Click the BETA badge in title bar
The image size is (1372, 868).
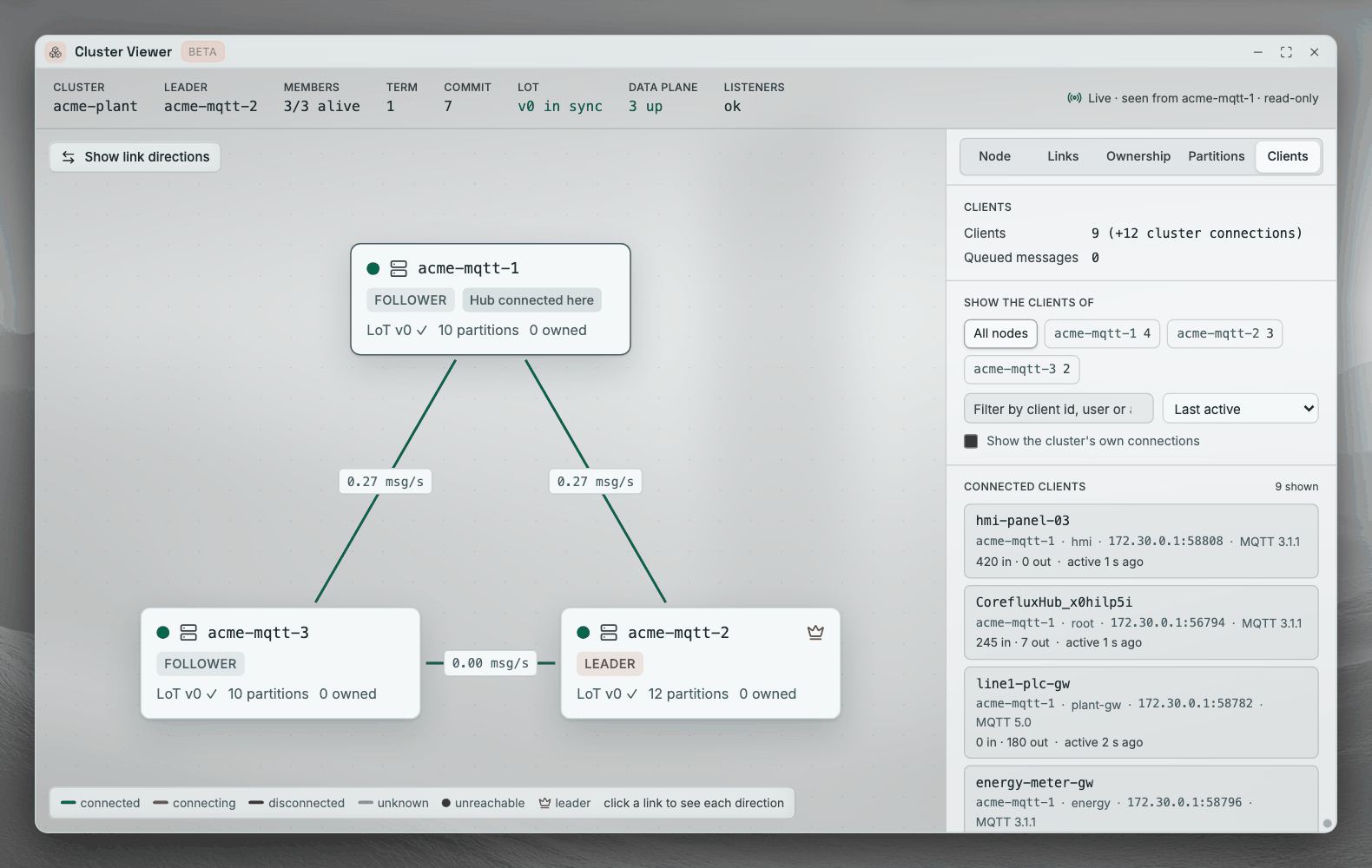[202, 52]
